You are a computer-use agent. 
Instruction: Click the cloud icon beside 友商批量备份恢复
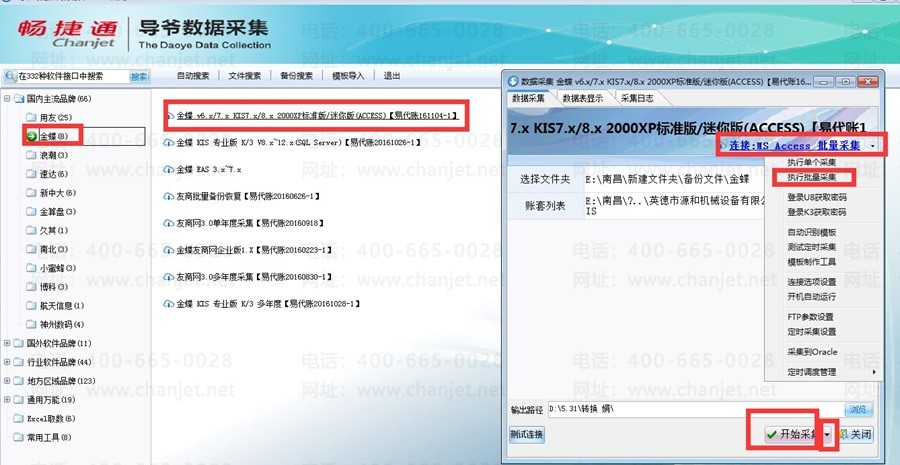coord(169,196)
